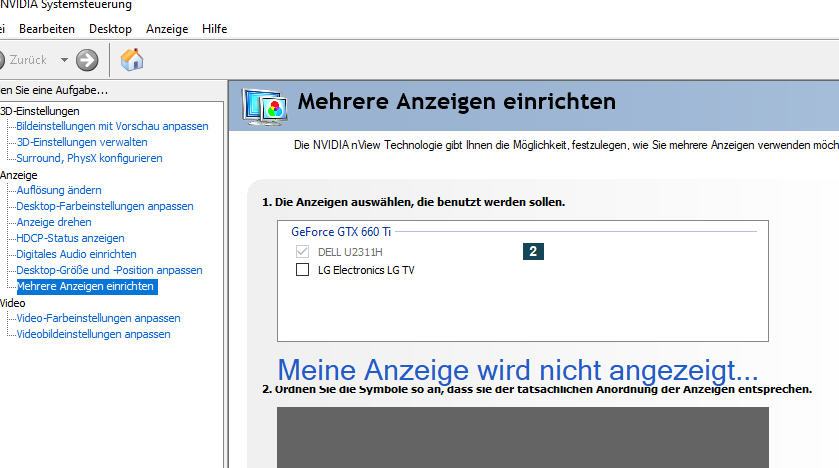839x468 pixels.
Task: Click the forward arrow navigation button
Action: click(87, 60)
